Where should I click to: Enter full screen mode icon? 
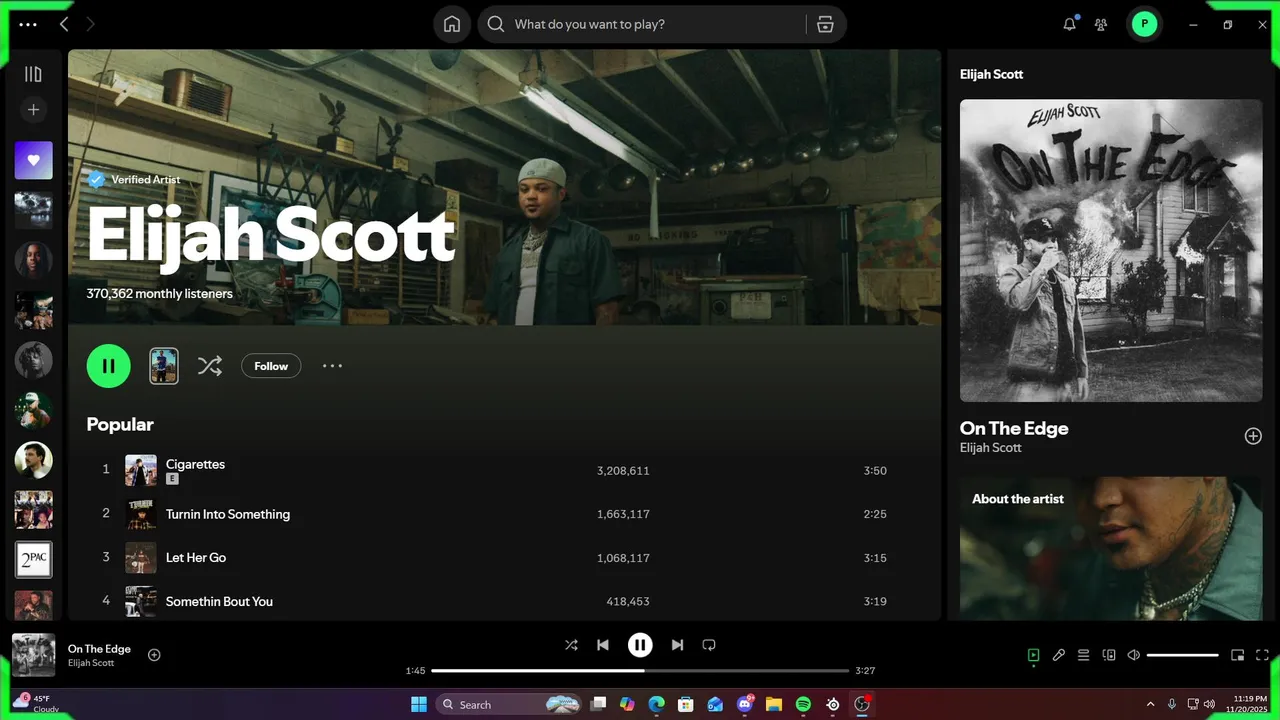click(1262, 655)
